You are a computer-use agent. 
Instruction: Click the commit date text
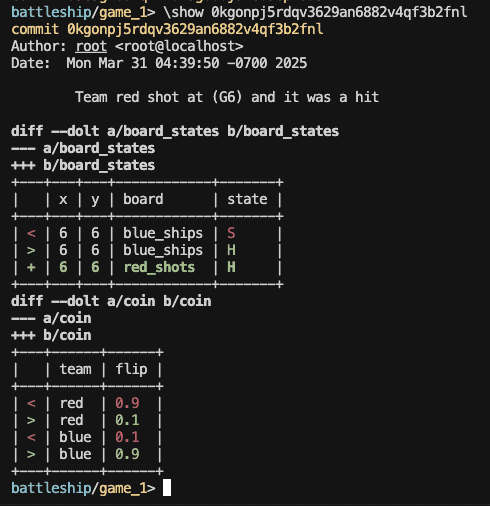pyautogui.click(x=187, y=63)
